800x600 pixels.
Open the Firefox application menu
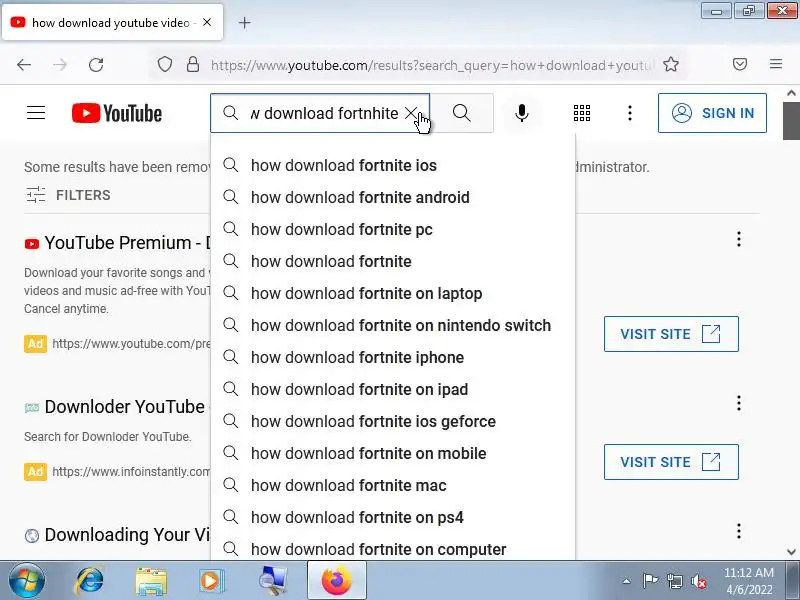[776, 64]
